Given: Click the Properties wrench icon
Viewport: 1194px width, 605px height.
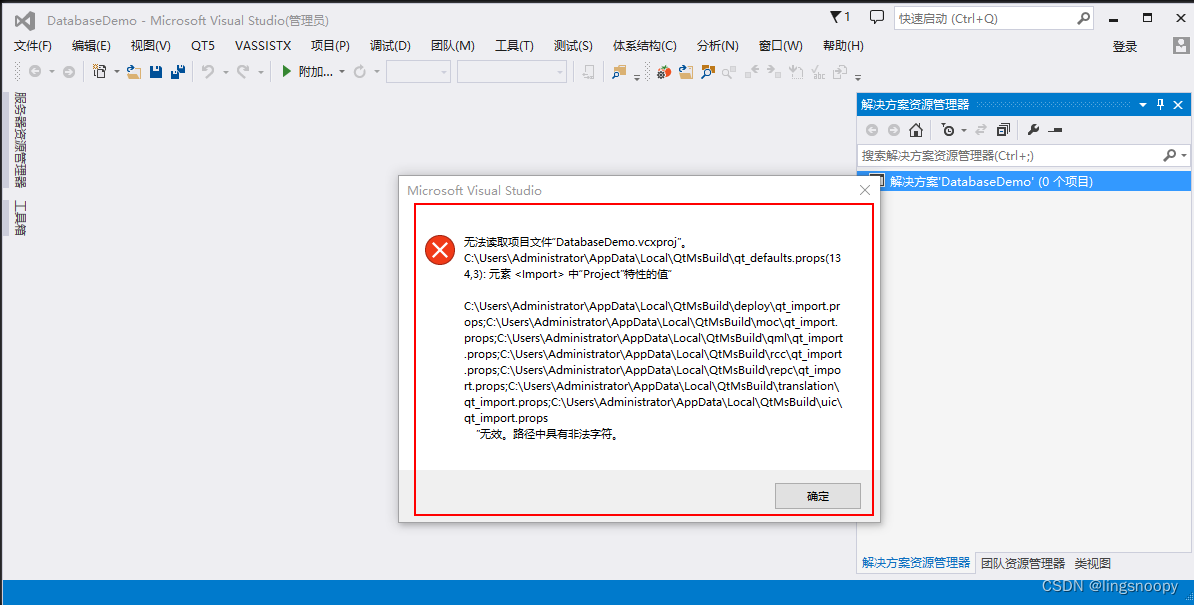Looking at the screenshot, I should pyautogui.click(x=1033, y=130).
